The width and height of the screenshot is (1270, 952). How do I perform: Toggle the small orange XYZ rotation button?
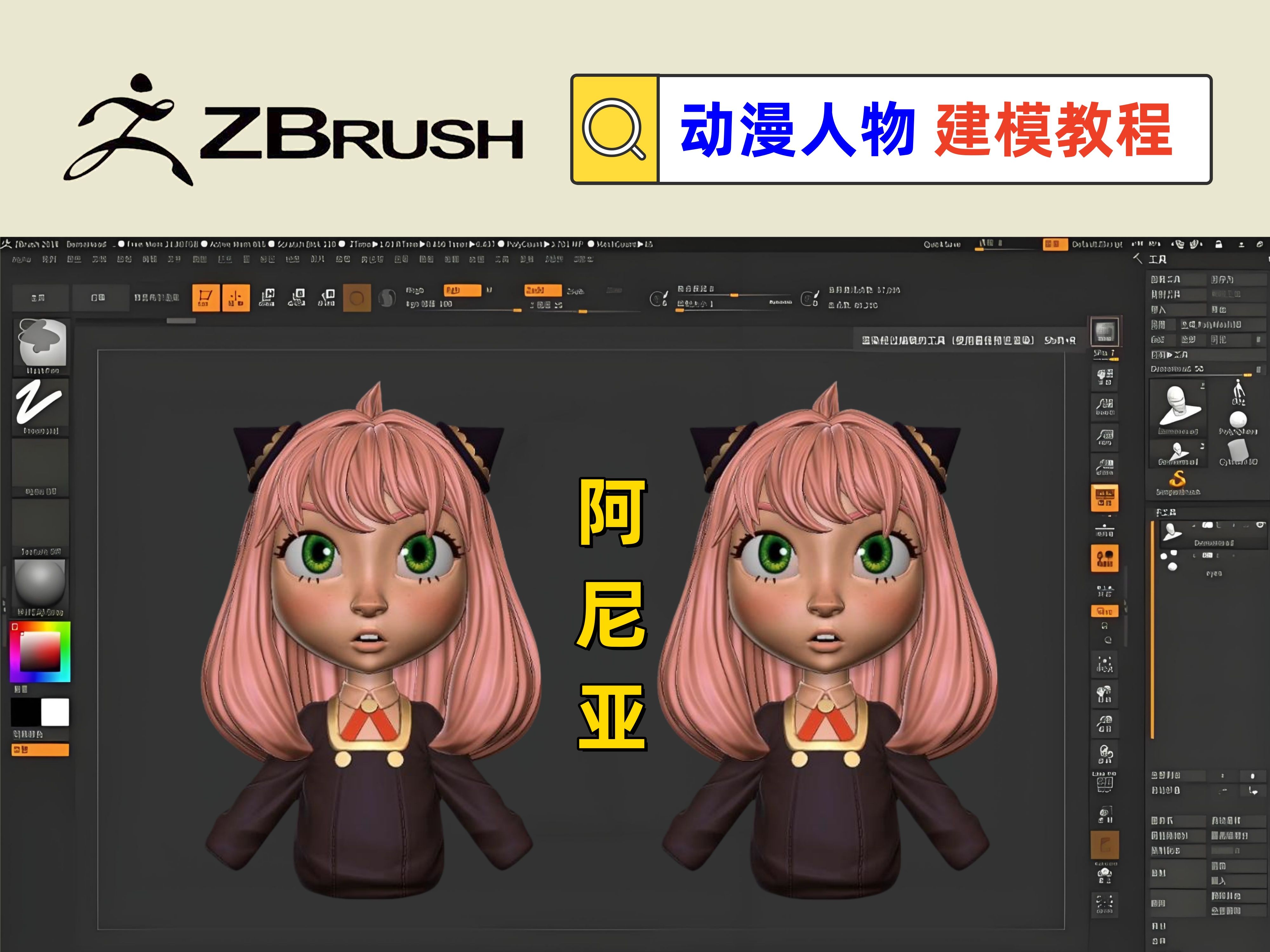tap(1105, 611)
